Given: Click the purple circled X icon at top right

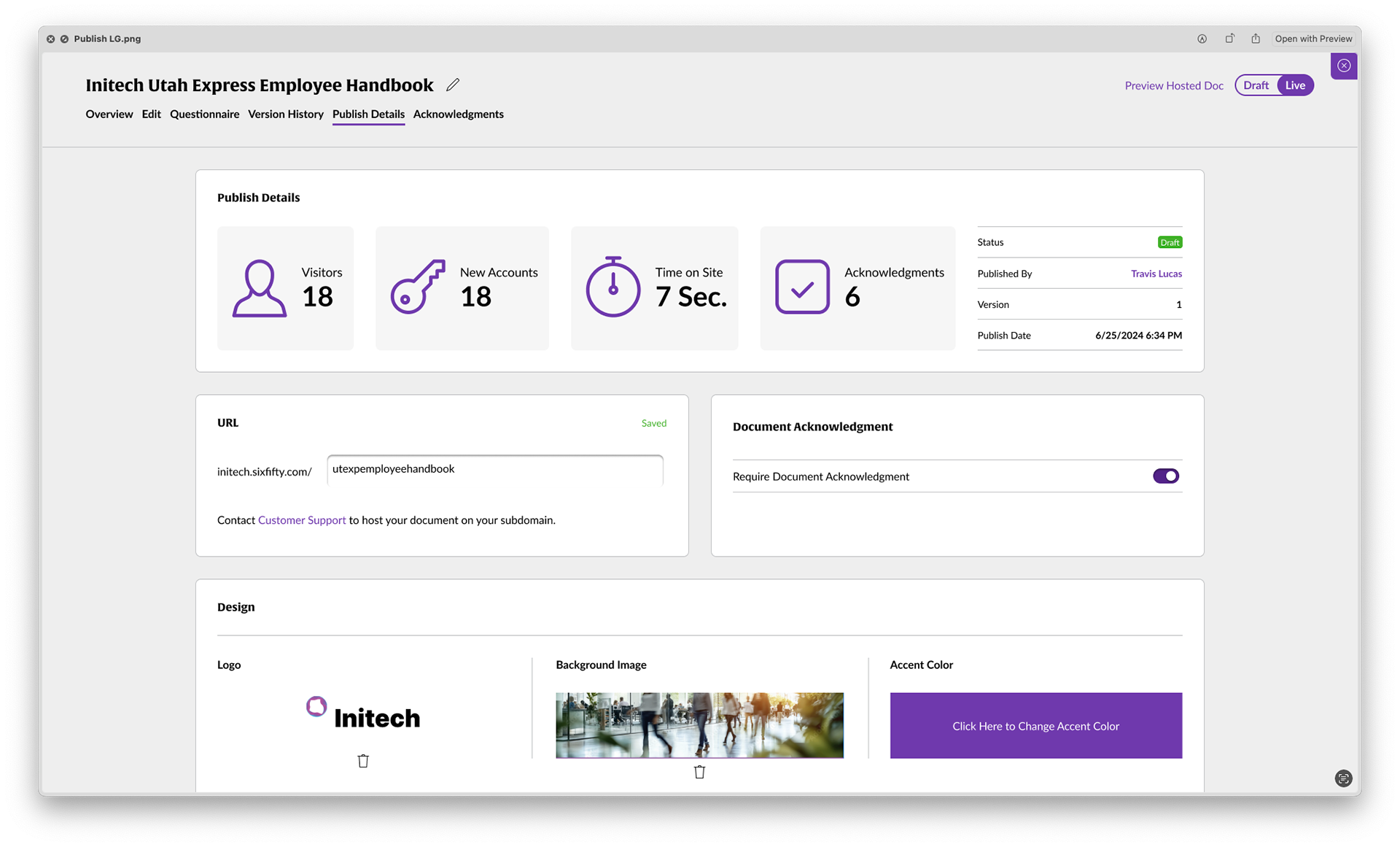Looking at the screenshot, I should [x=1344, y=66].
